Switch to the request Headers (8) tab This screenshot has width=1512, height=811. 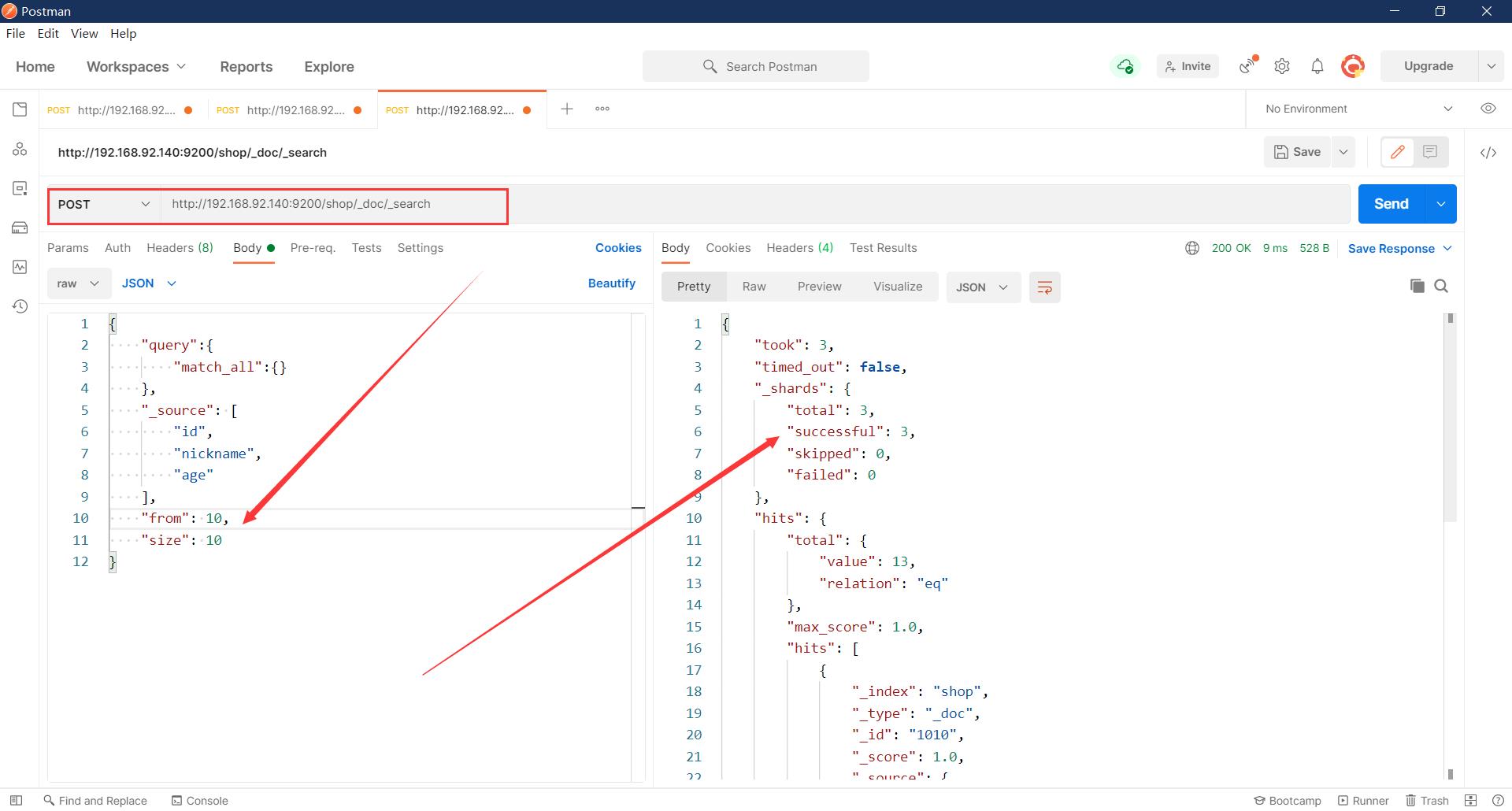click(x=180, y=248)
